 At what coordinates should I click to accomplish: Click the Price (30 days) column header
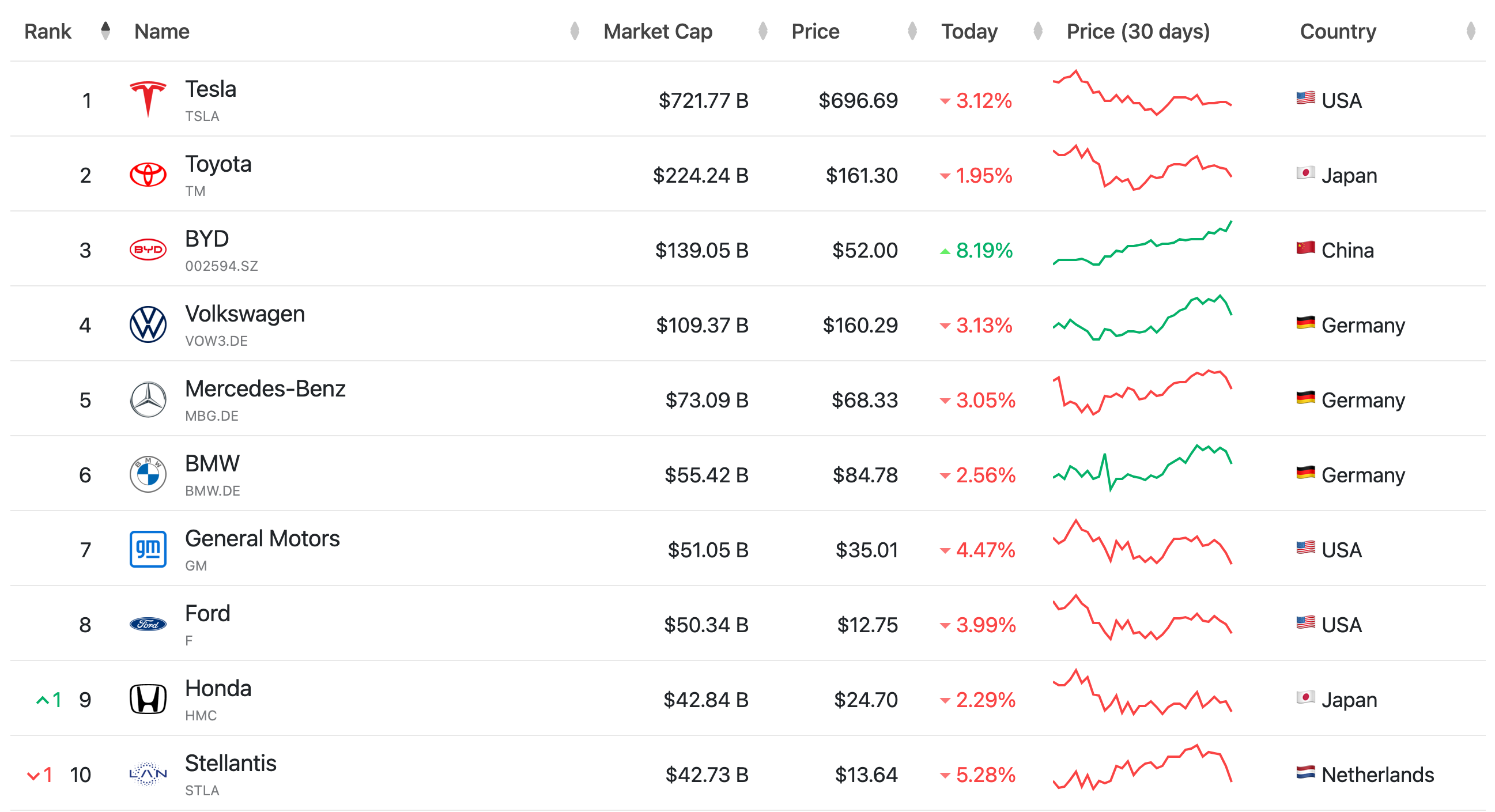pyautogui.click(x=1138, y=31)
